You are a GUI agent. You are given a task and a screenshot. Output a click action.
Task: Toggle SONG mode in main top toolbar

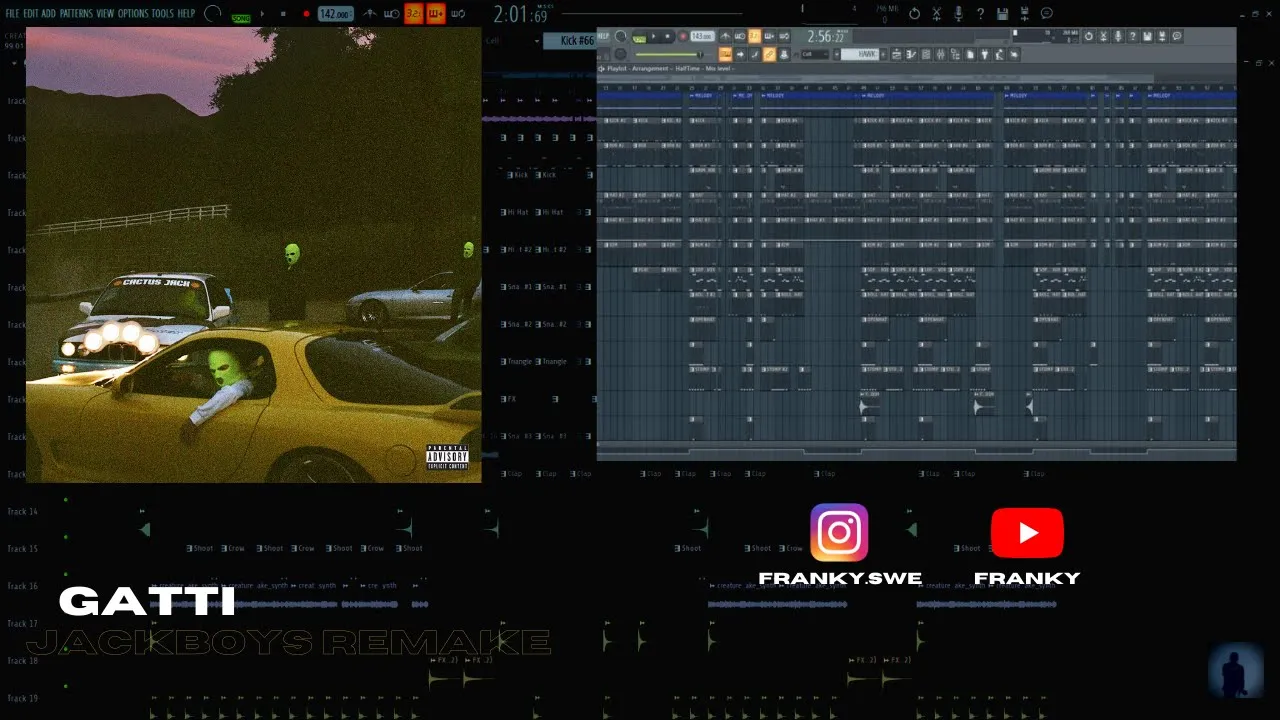241,16
